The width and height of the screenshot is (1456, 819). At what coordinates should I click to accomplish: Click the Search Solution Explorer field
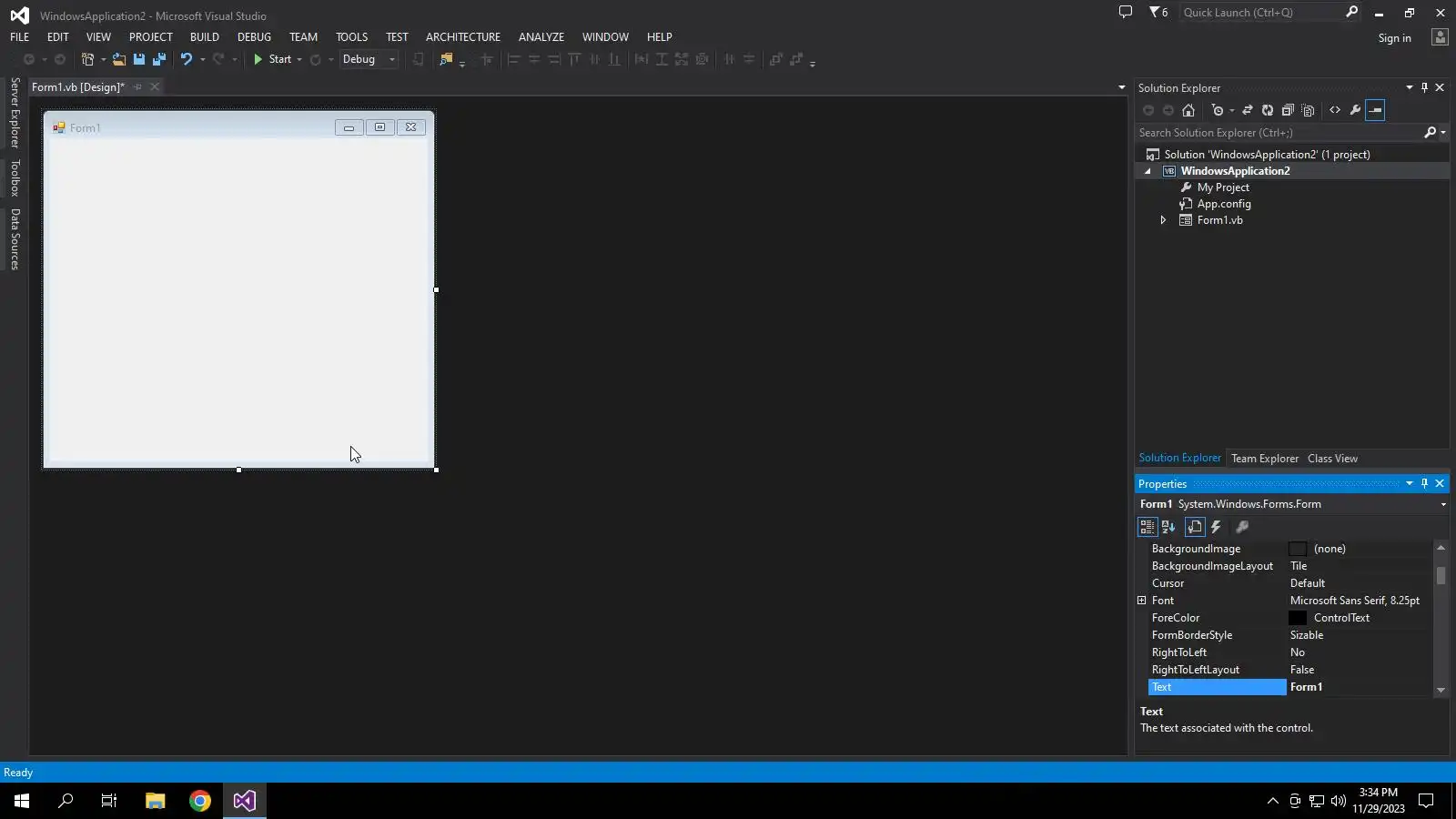point(1279,133)
